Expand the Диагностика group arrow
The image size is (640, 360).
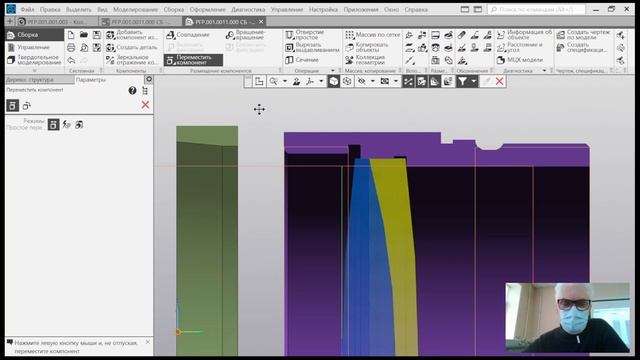pyautogui.click(x=544, y=71)
